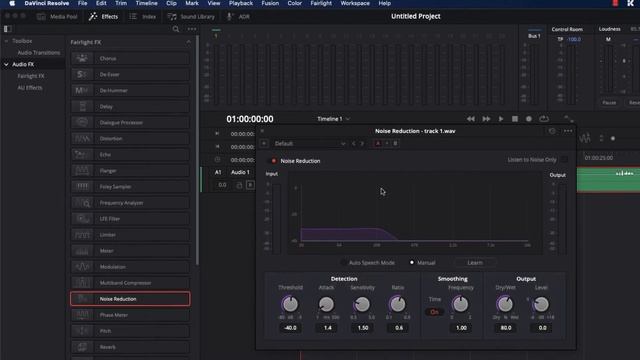Toggle the Noise Reduction enable switch

point(274,161)
